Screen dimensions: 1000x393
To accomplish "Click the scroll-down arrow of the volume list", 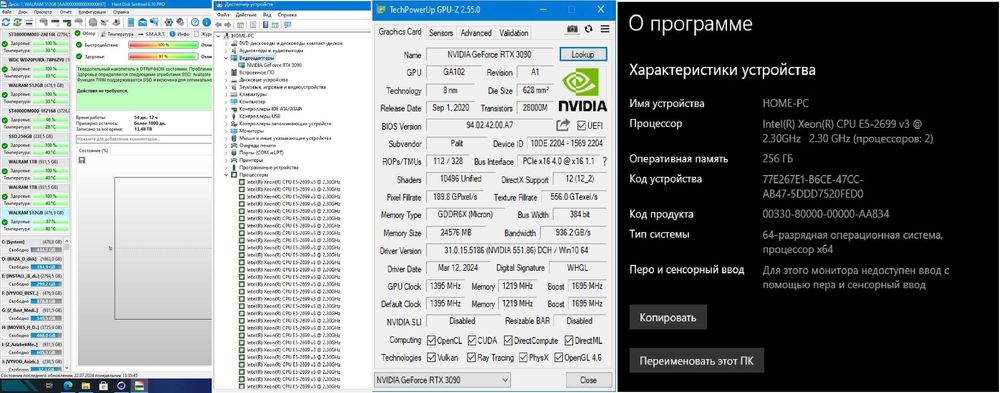I will point(67,367).
